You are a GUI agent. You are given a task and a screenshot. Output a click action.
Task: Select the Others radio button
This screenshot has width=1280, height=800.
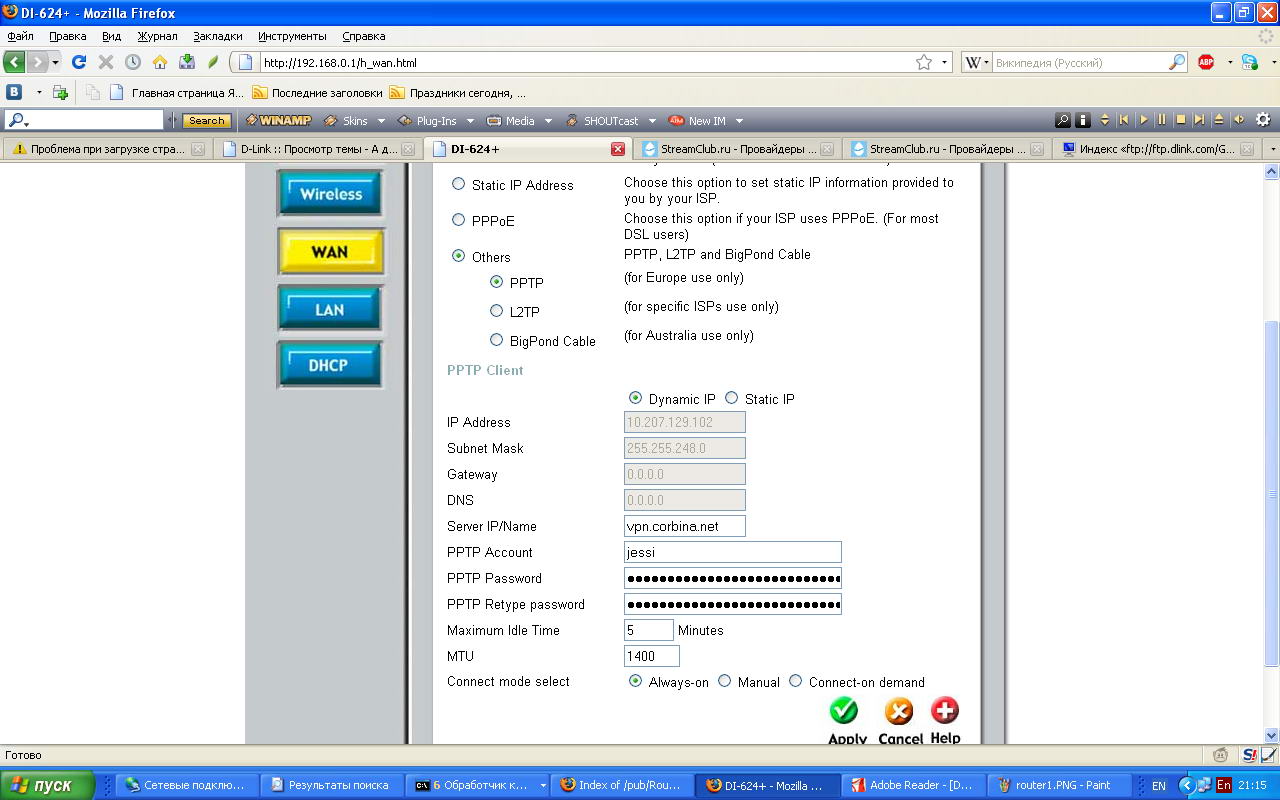(x=459, y=256)
